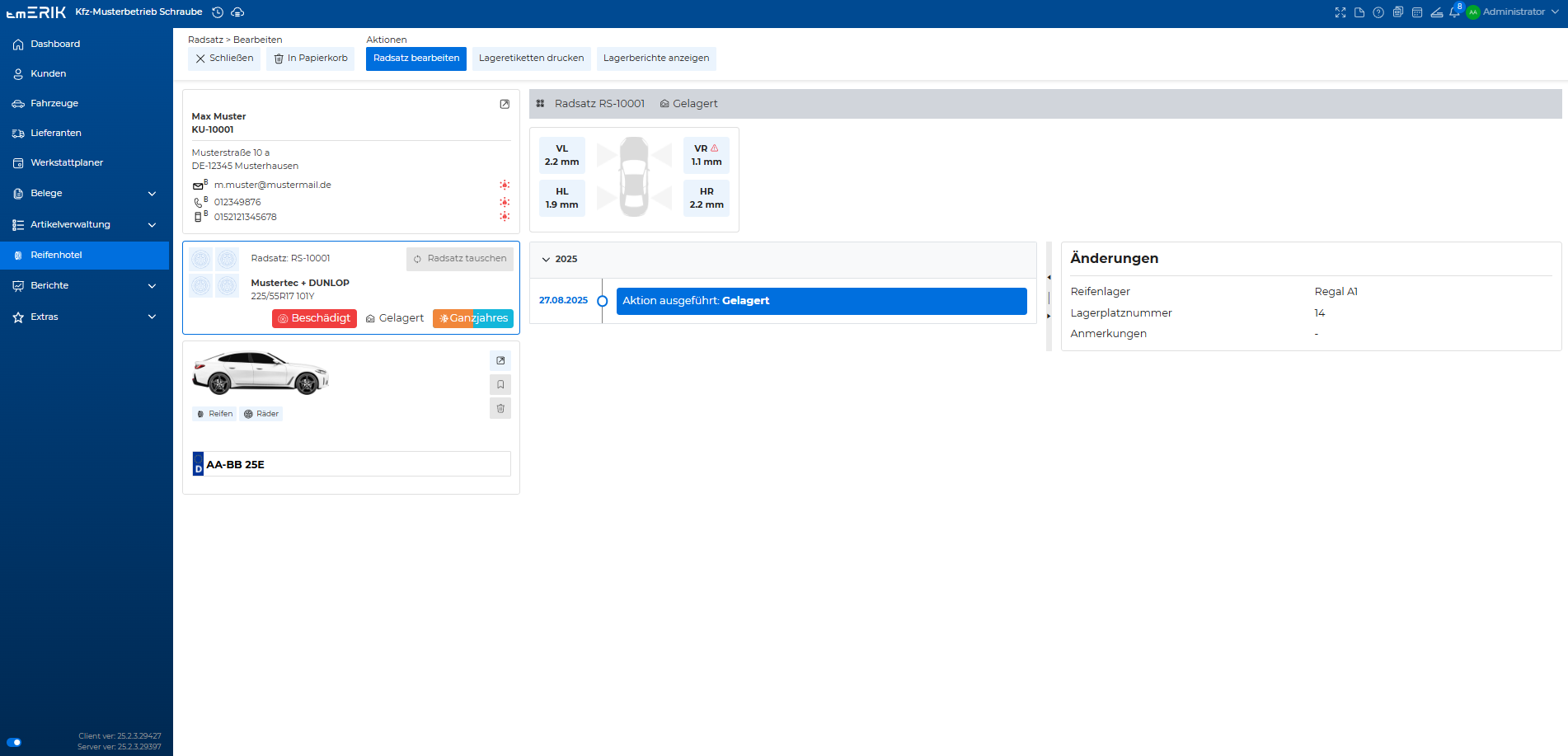Open customer Max Muster in new view
This screenshot has width=1568, height=756.
pyautogui.click(x=505, y=104)
